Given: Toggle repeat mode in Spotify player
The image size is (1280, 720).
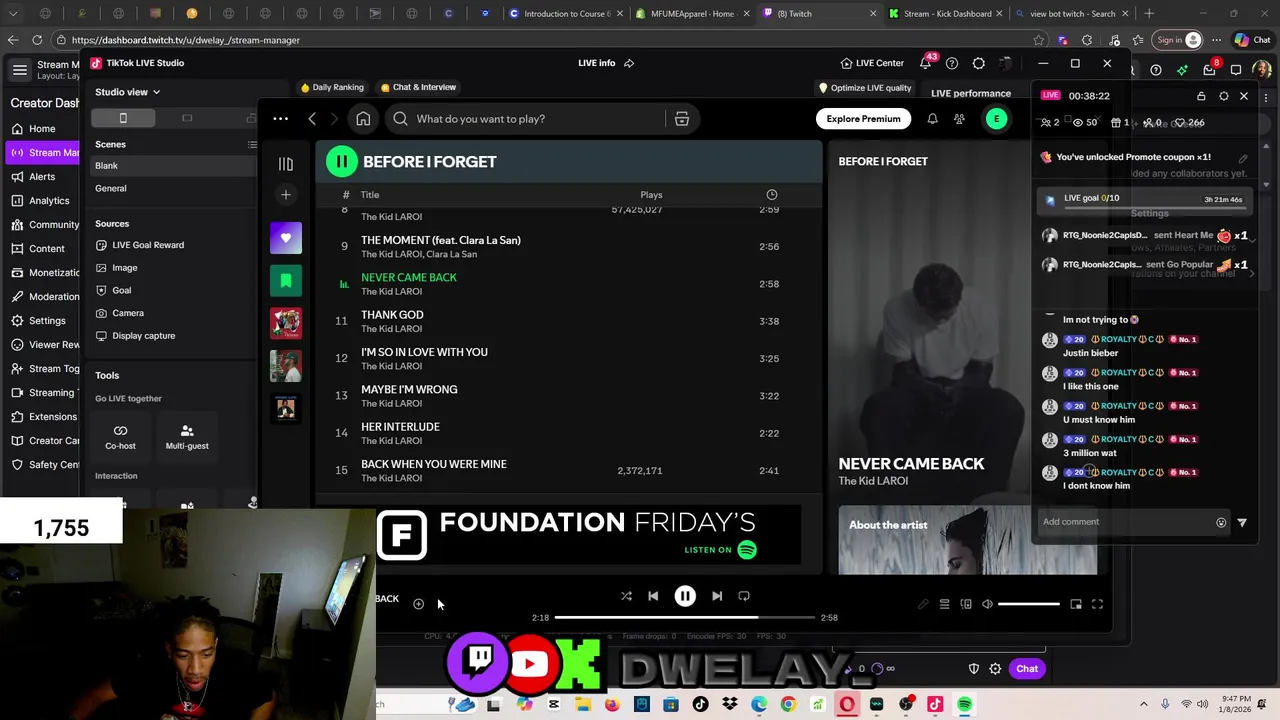Looking at the screenshot, I should [744, 596].
